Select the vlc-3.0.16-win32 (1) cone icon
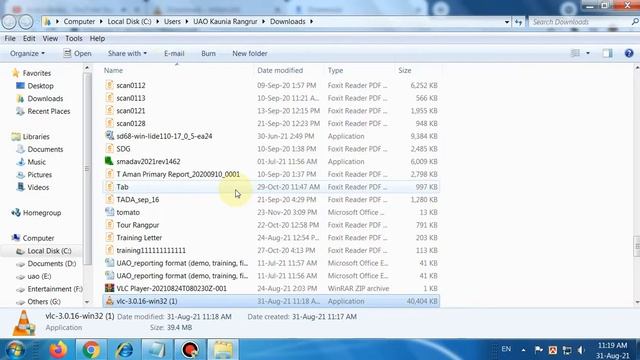The image size is (640, 360). click(109, 300)
